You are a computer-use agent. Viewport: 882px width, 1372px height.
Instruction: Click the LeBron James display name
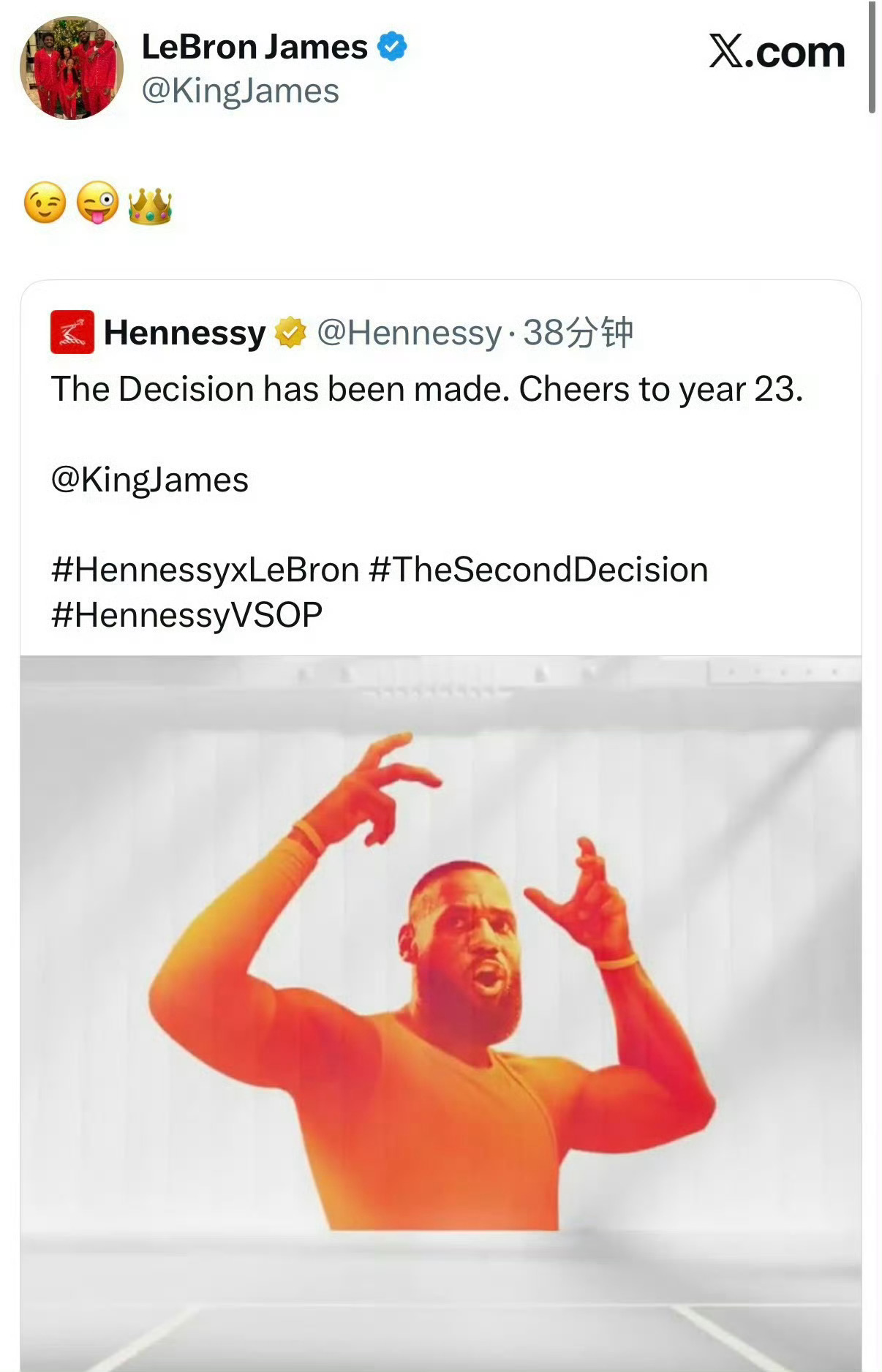click(254, 48)
